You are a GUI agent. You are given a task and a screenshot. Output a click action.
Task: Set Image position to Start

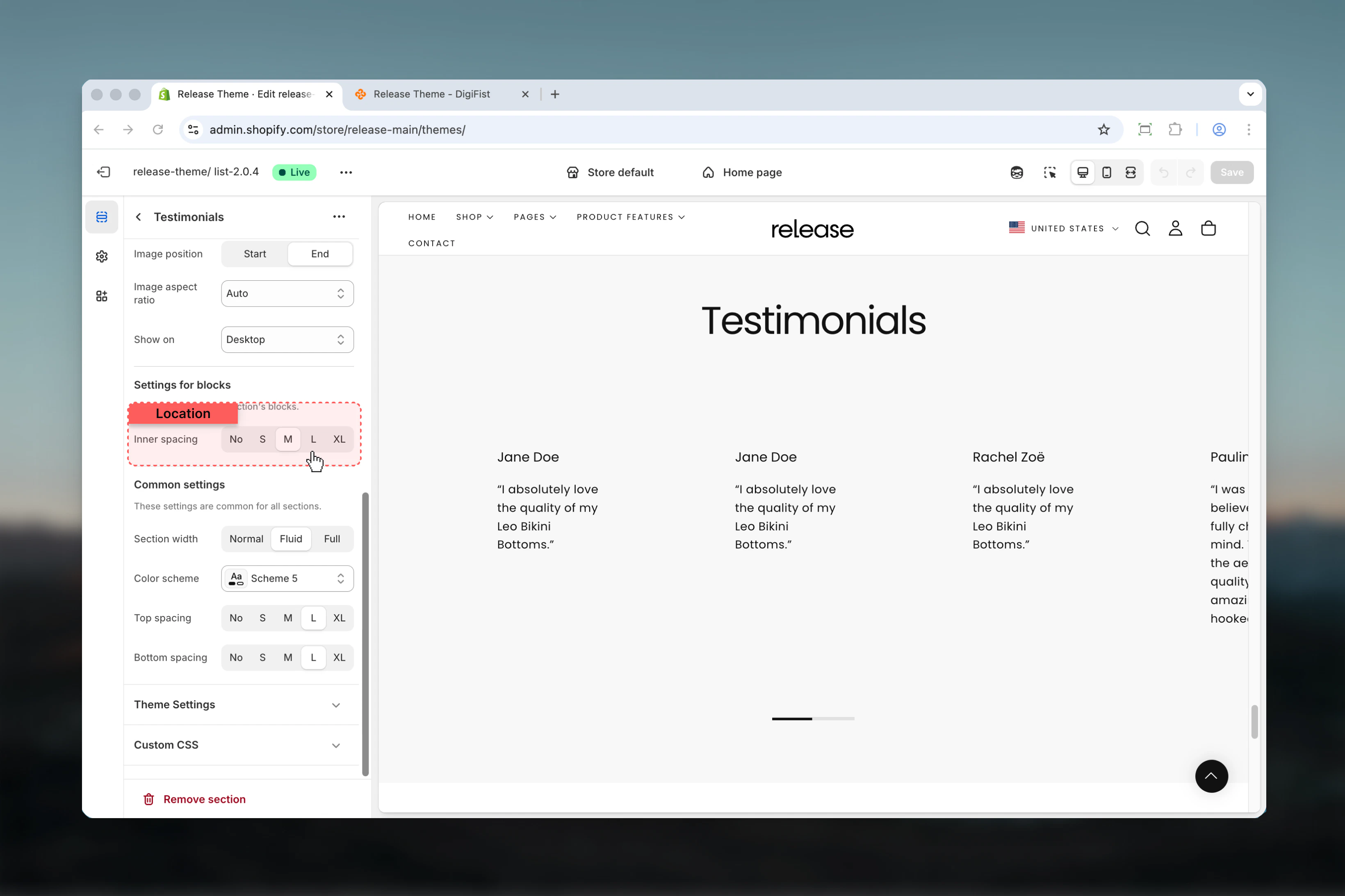coord(255,254)
